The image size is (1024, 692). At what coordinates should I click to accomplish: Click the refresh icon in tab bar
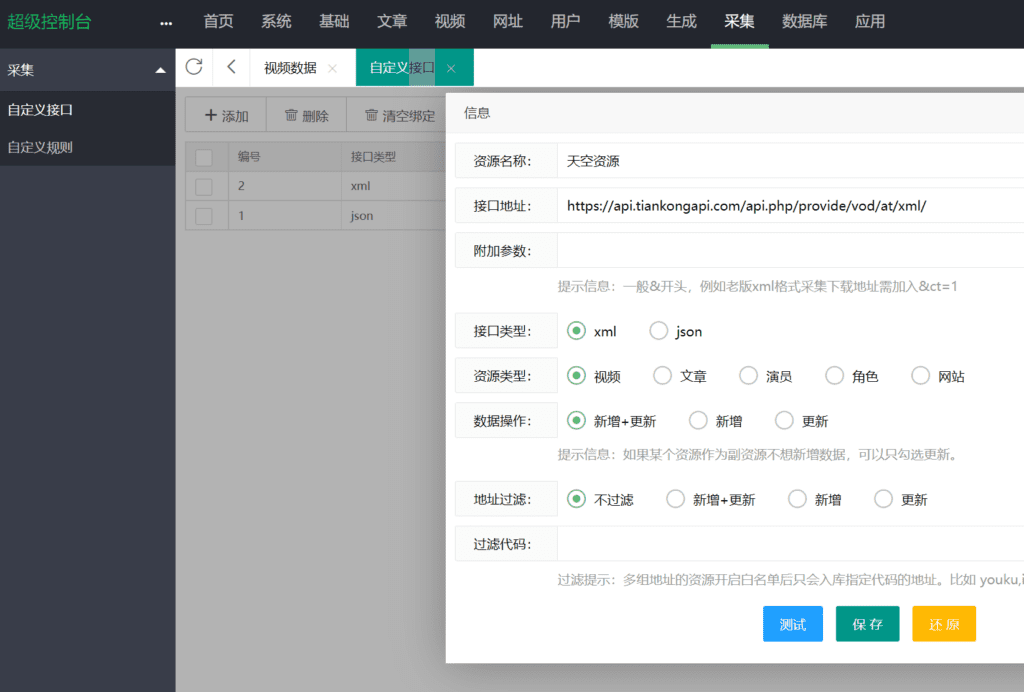(194, 67)
